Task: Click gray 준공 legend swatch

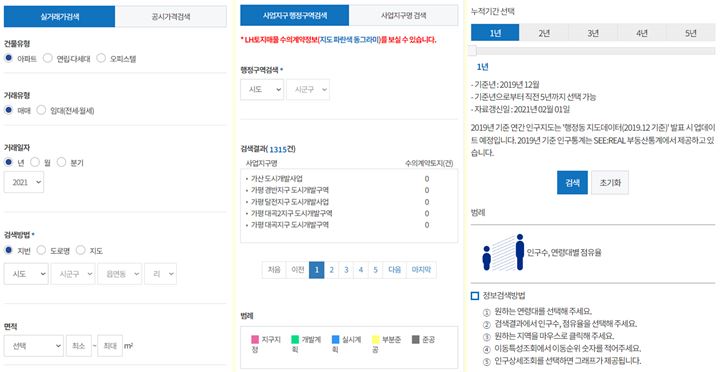Action: pyautogui.click(x=416, y=340)
